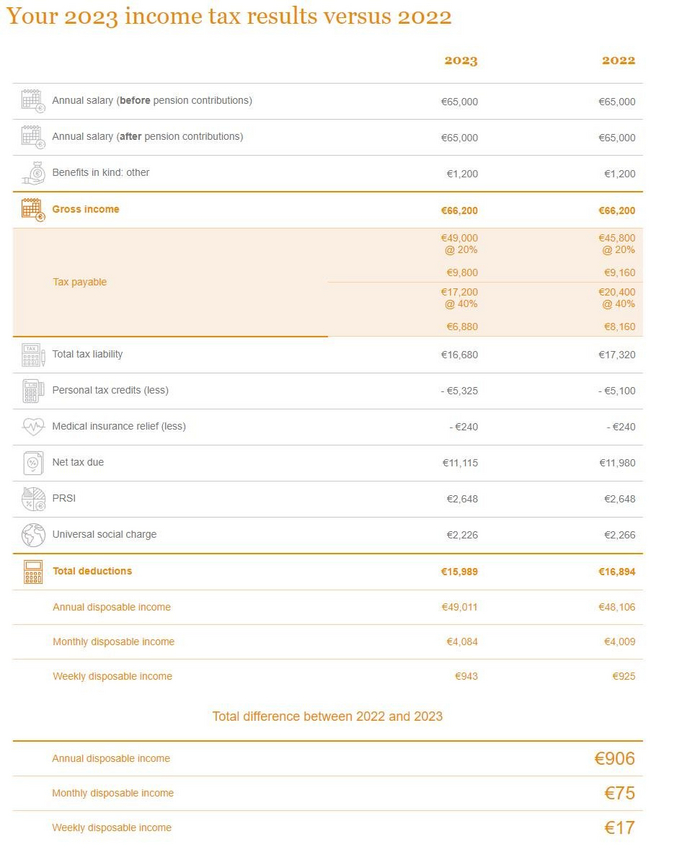This screenshot has height=852, width=700.
Task: Click the Net tax due document icon
Action: click(x=32, y=463)
